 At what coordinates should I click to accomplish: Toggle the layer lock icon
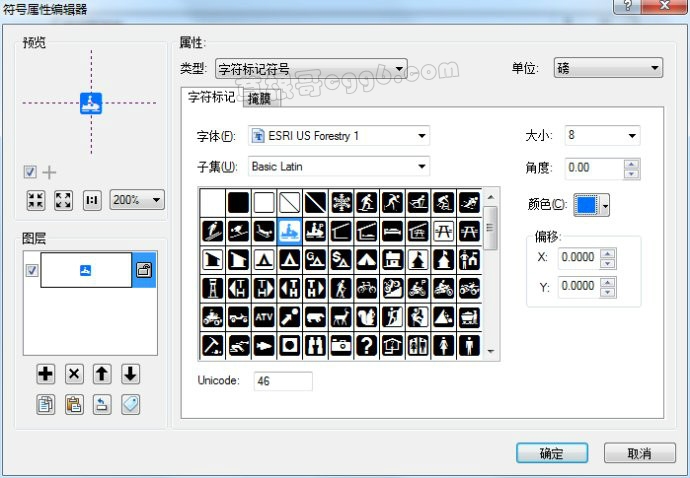(144, 269)
